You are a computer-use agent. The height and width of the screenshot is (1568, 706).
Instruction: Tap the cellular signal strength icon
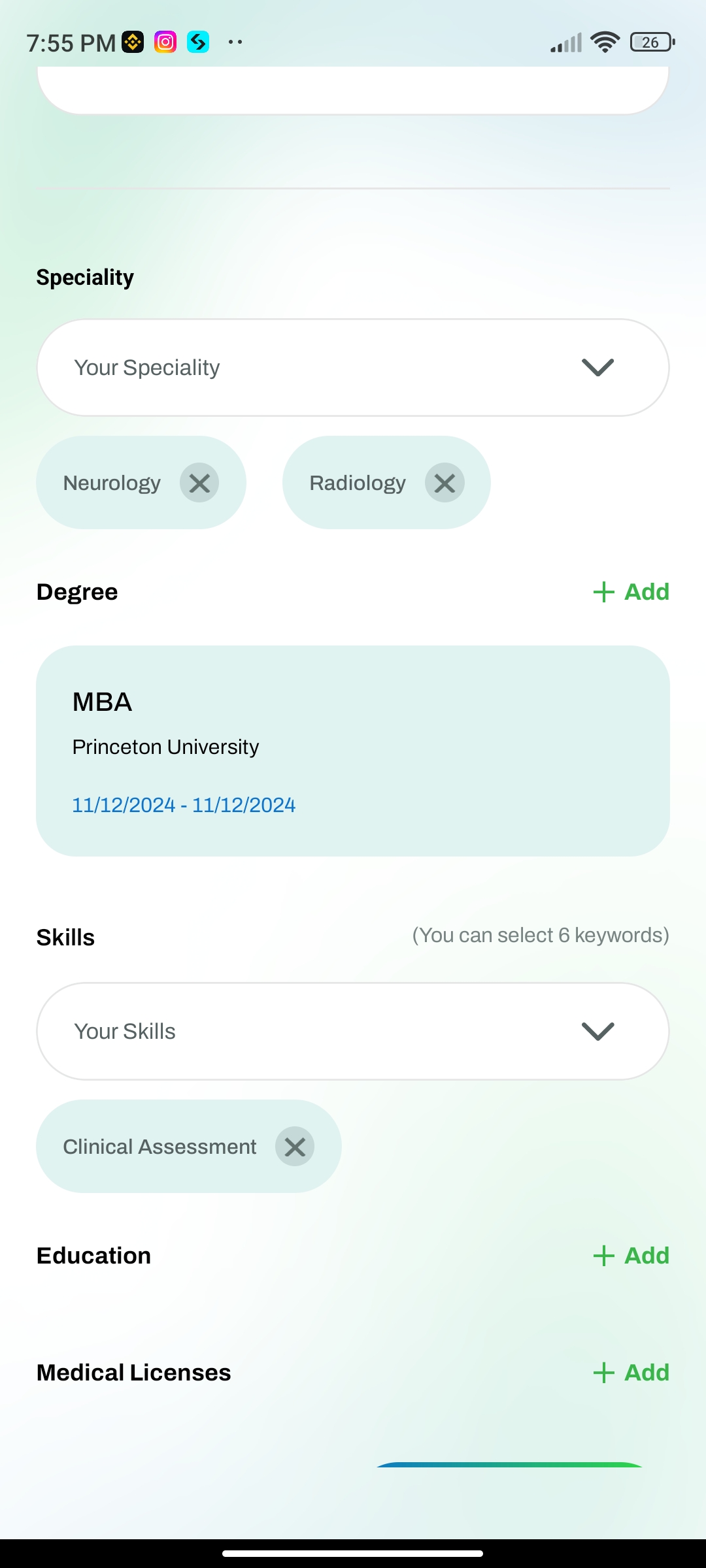(566, 44)
